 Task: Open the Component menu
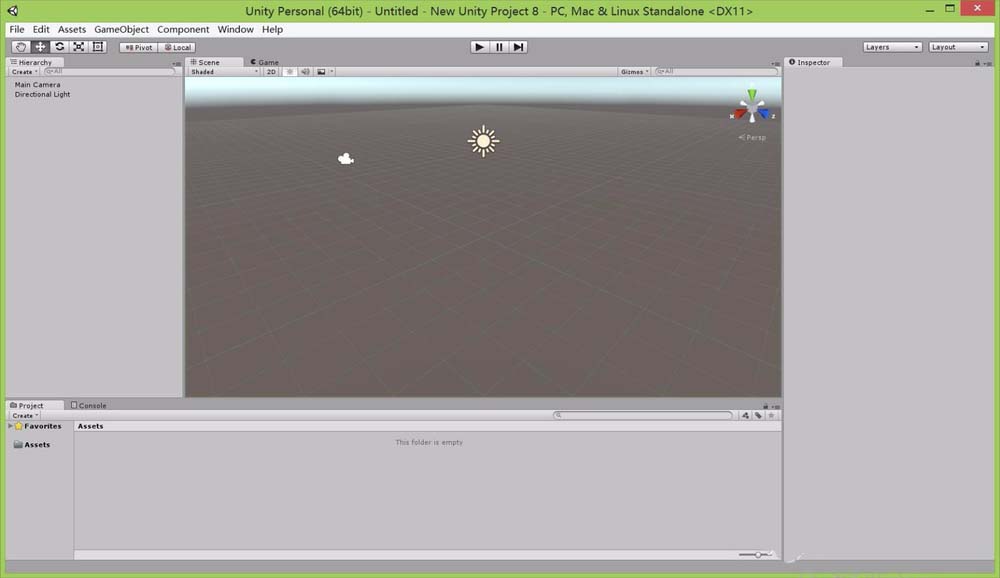click(183, 29)
